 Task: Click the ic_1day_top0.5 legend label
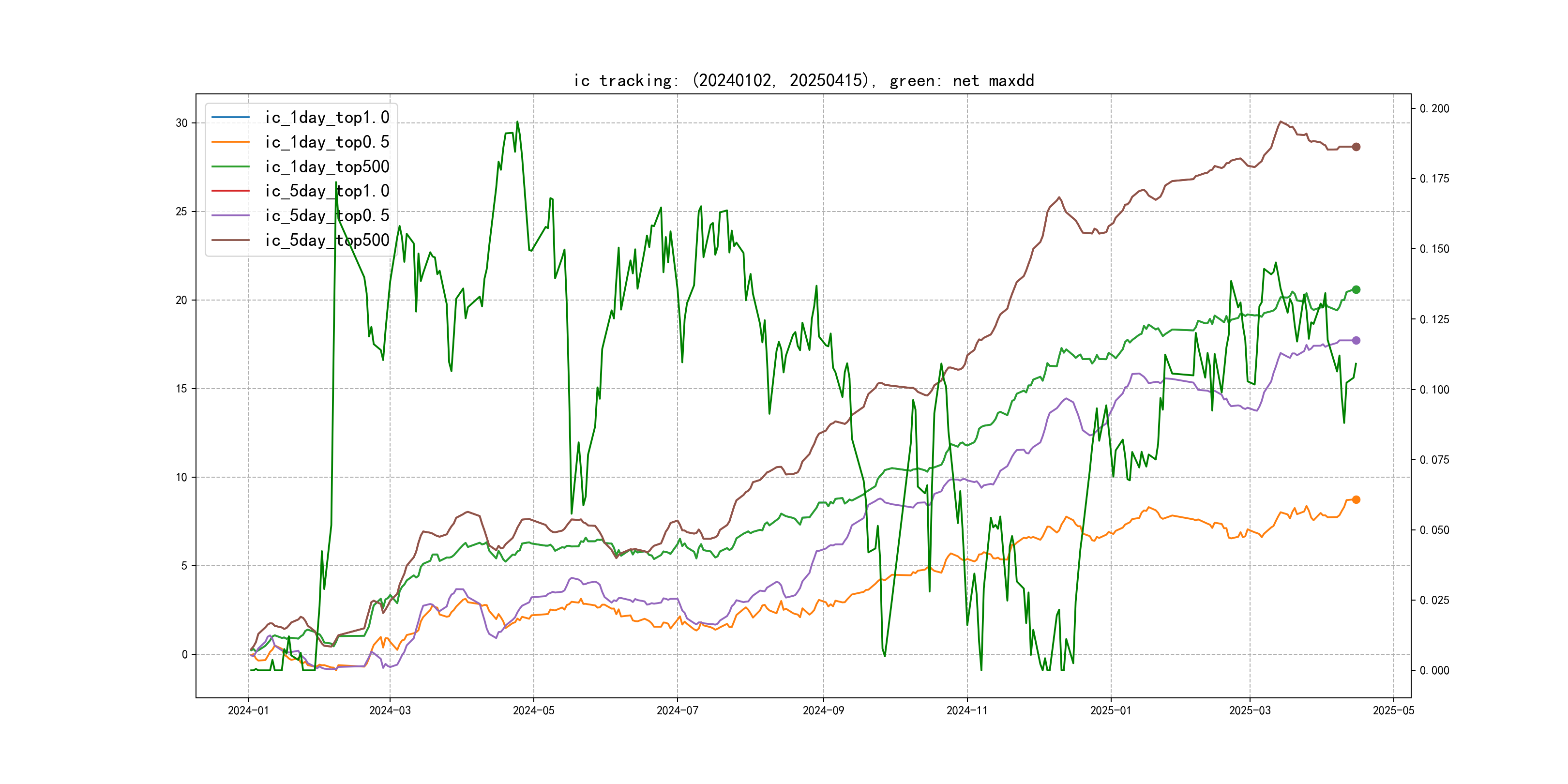327,142
